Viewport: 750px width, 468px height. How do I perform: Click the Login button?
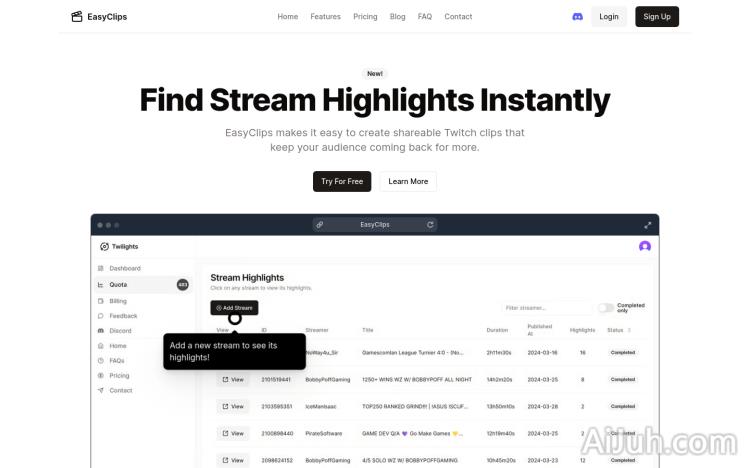point(609,16)
